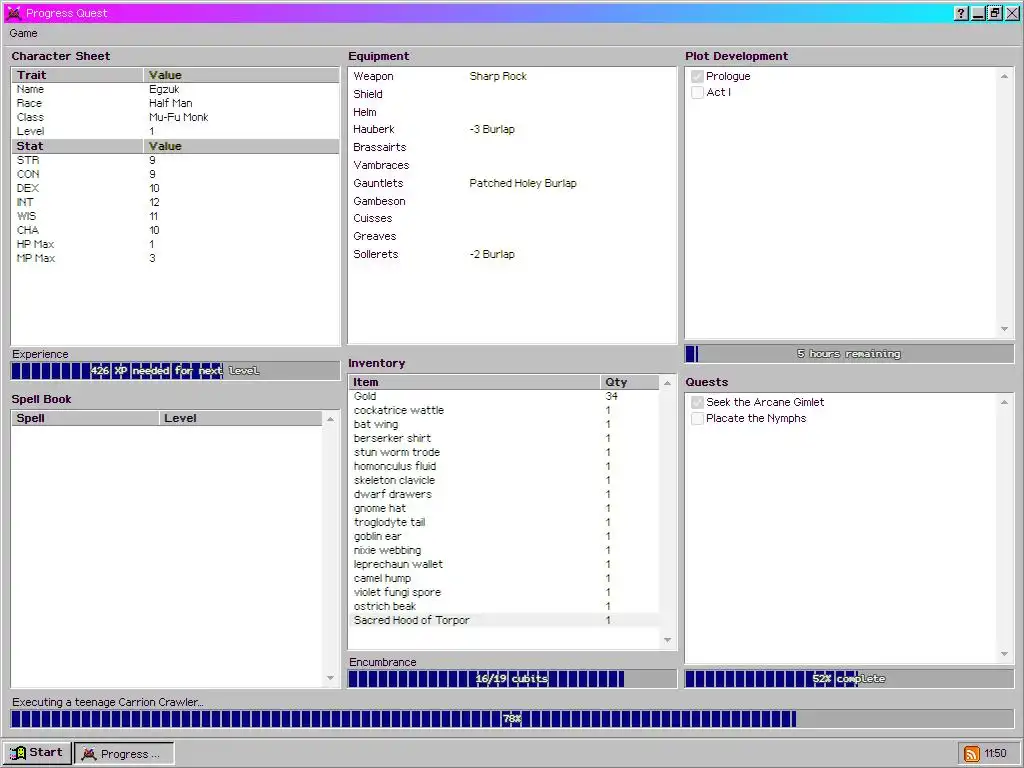This screenshot has height=768, width=1024.
Task: Click Plot Development scroll down arrow
Action: [1004, 329]
